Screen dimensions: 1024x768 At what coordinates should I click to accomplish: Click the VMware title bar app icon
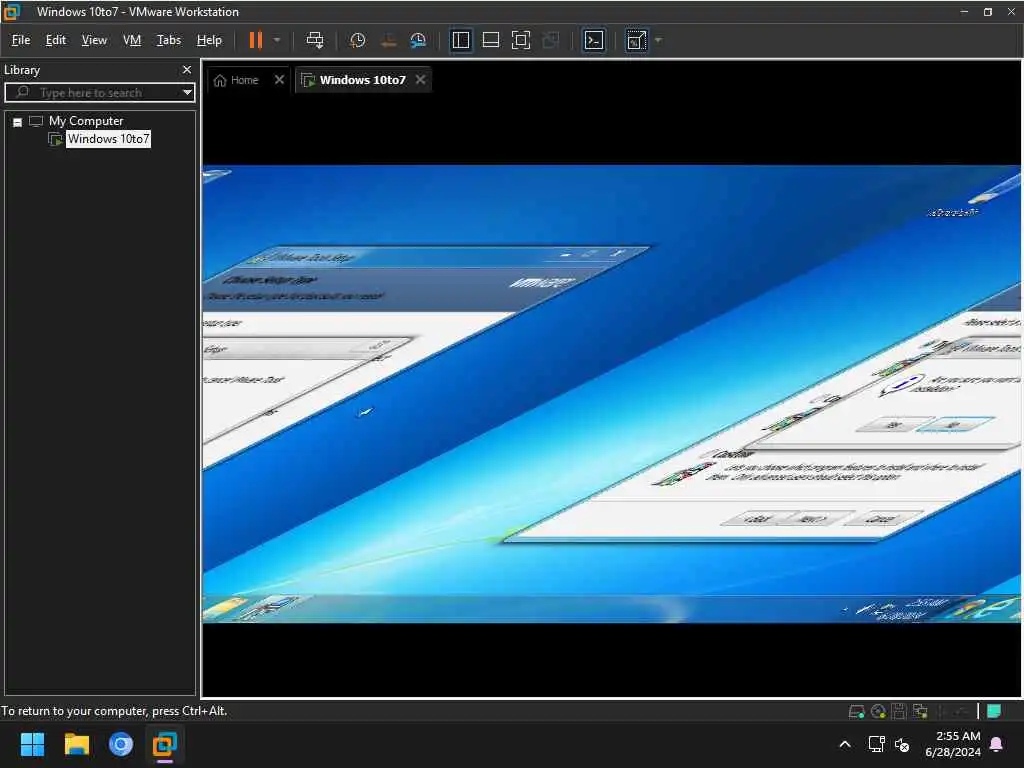(x=11, y=12)
